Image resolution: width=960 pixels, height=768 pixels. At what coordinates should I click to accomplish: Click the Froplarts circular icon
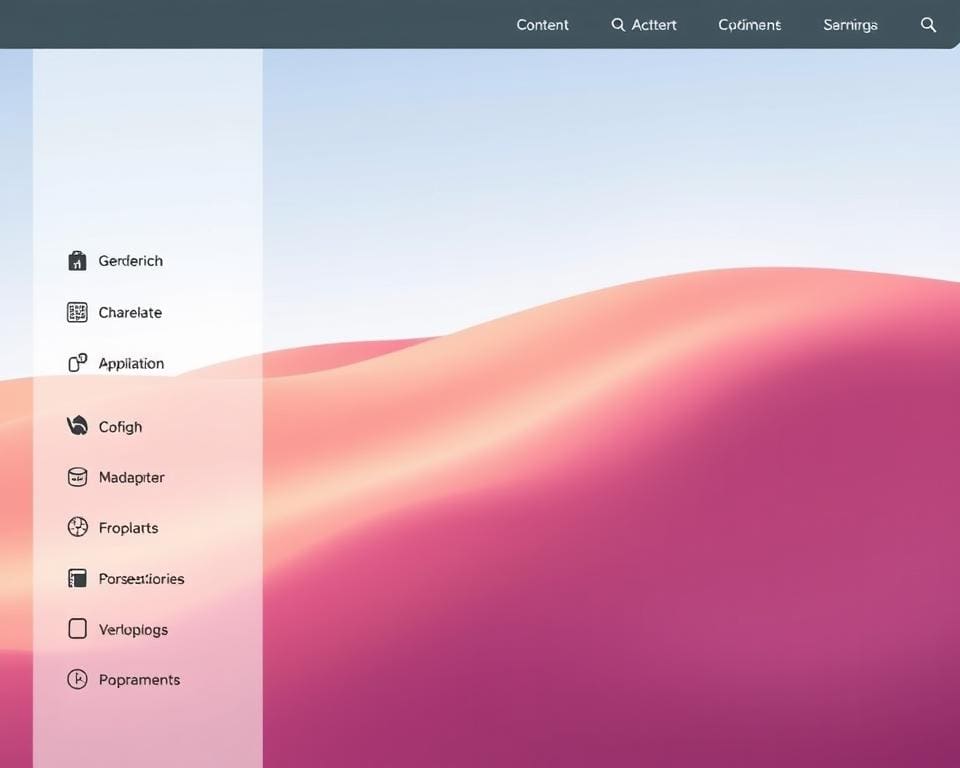[78, 527]
